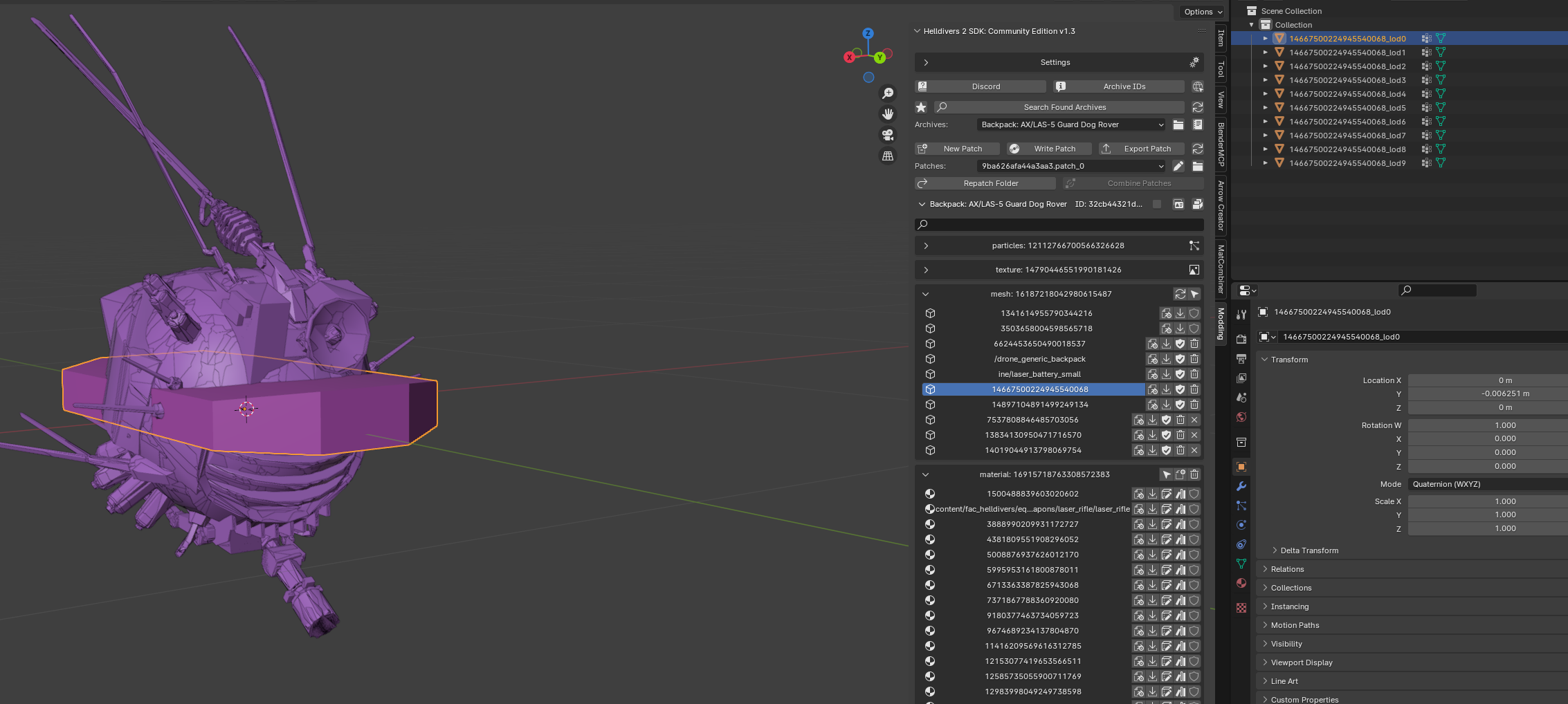Switch to the Tool sidebar tab
The width and height of the screenshot is (1568, 704).
[1221, 68]
